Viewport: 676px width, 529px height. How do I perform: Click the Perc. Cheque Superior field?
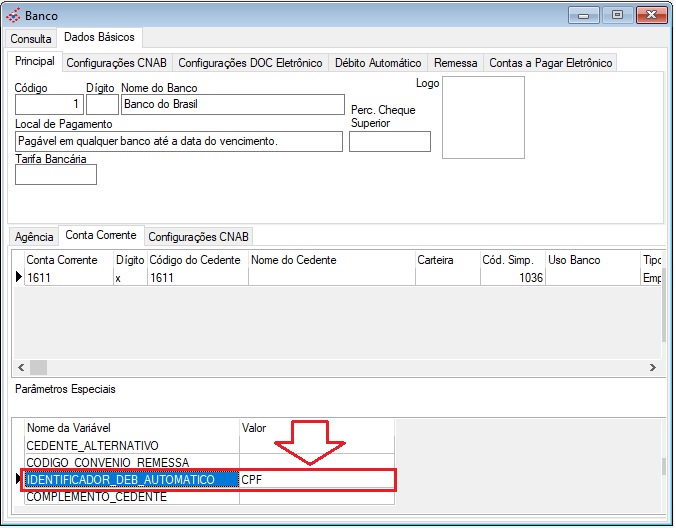point(389,141)
